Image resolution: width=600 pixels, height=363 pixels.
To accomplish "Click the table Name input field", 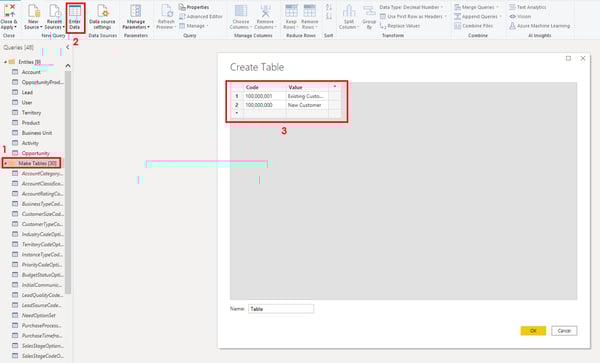I will point(281,309).
